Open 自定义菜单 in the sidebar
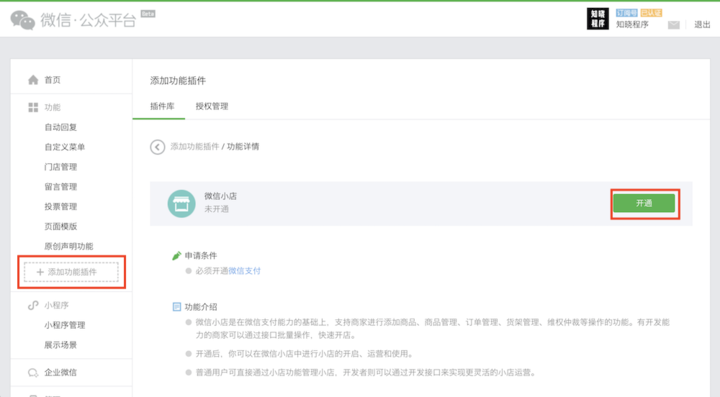The image size is (720, 397). coord(65,147)
